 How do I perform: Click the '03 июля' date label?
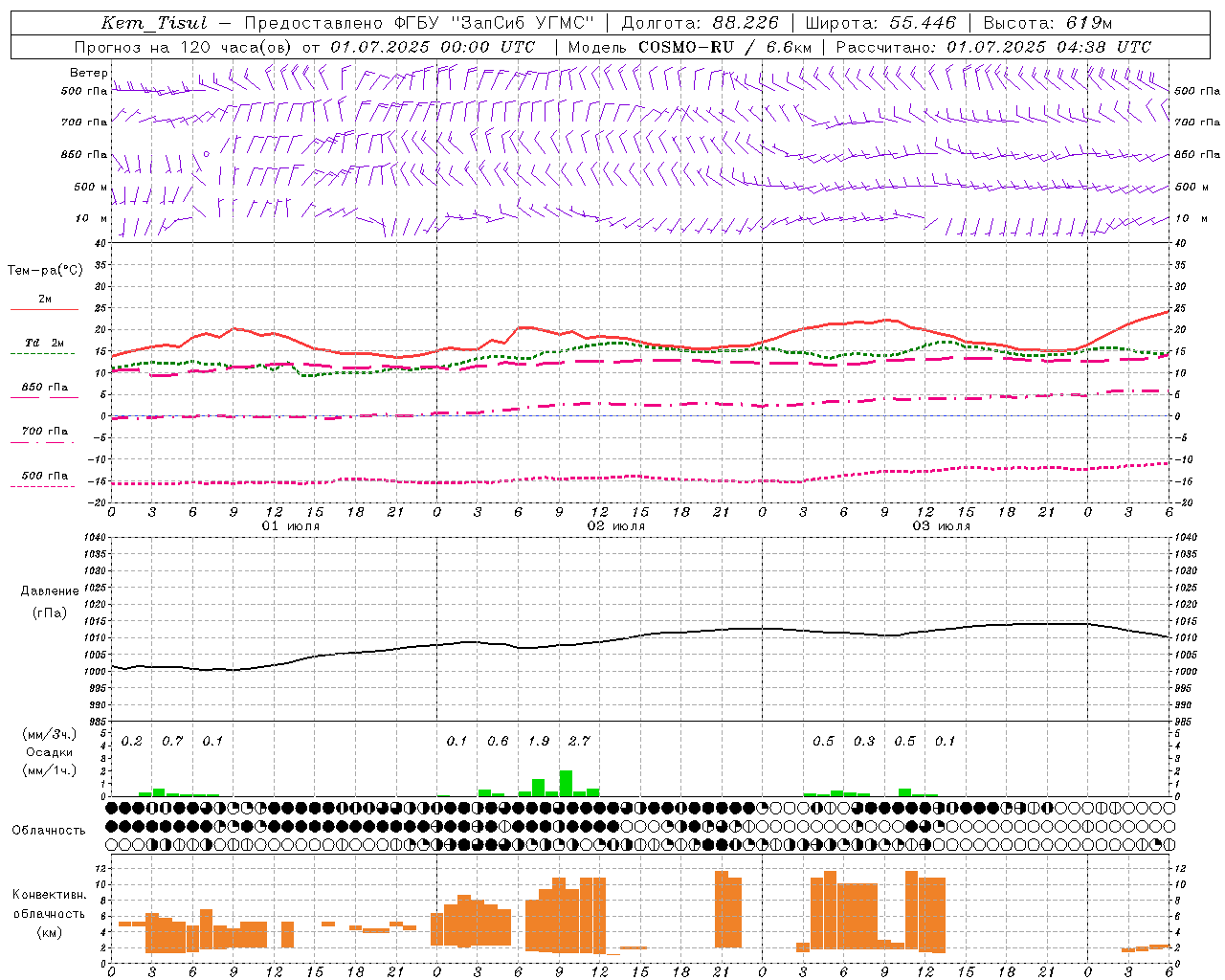pos(942,526)
